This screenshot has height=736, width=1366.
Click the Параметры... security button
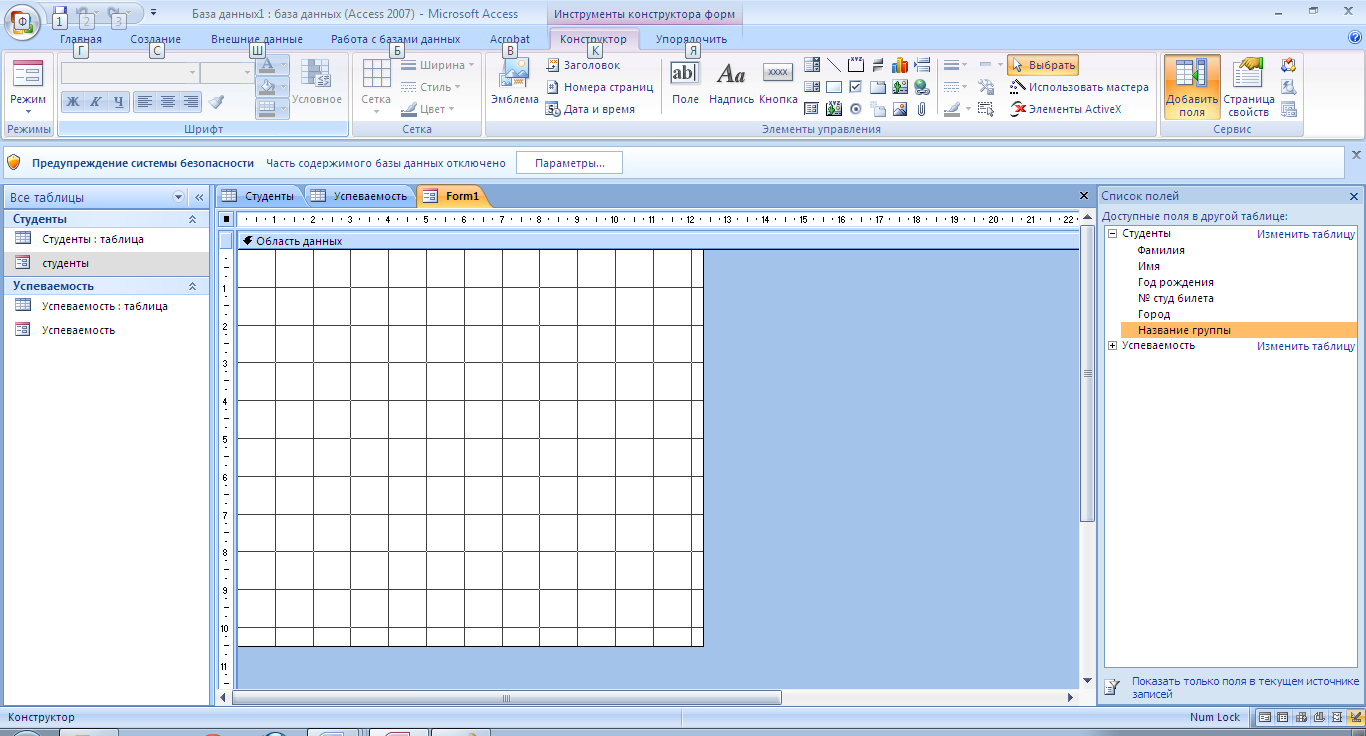[569, 163]
